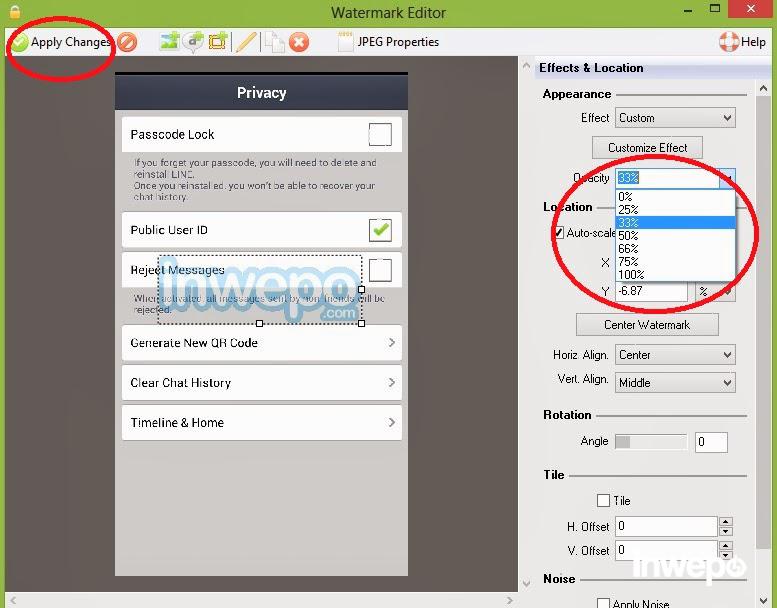Click the red cancel changes icon
777x608 pixels.
pos(127,42)
